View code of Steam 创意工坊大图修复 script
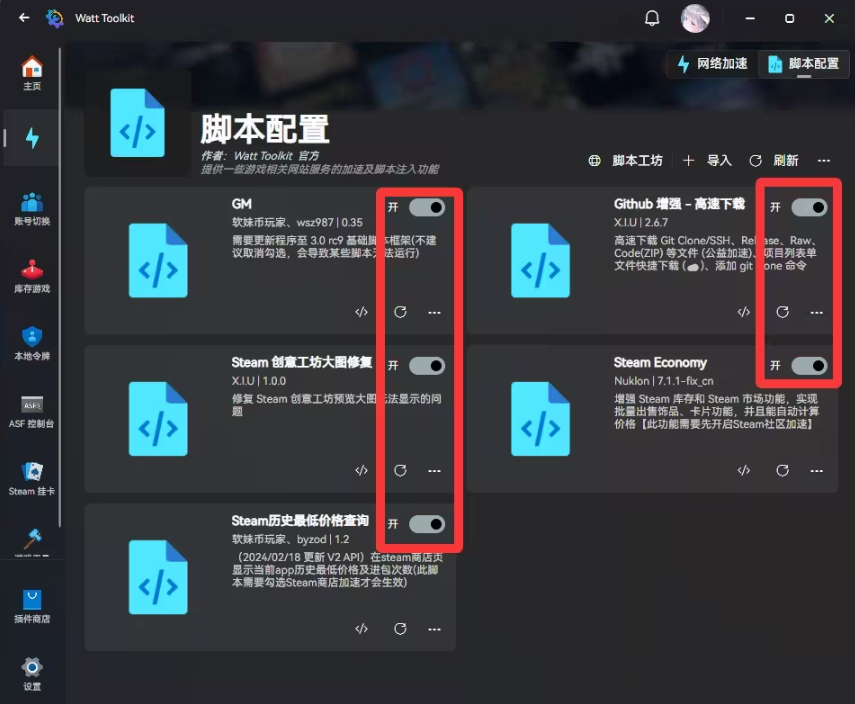Image resolution: width=855 pixels, height=704 pixels. point(362,471)
